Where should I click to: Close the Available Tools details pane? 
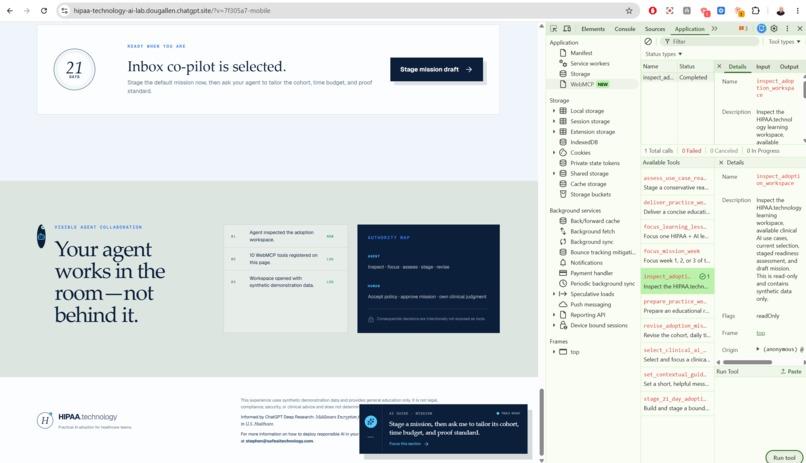point(721,162)
